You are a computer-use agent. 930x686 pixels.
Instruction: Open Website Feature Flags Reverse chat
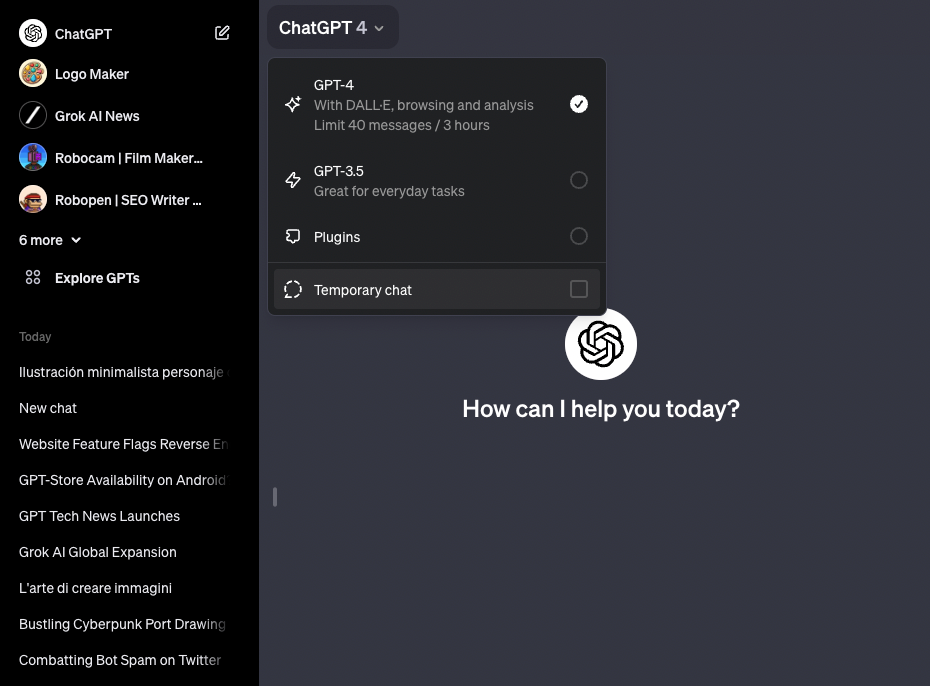tap(124, 444)
